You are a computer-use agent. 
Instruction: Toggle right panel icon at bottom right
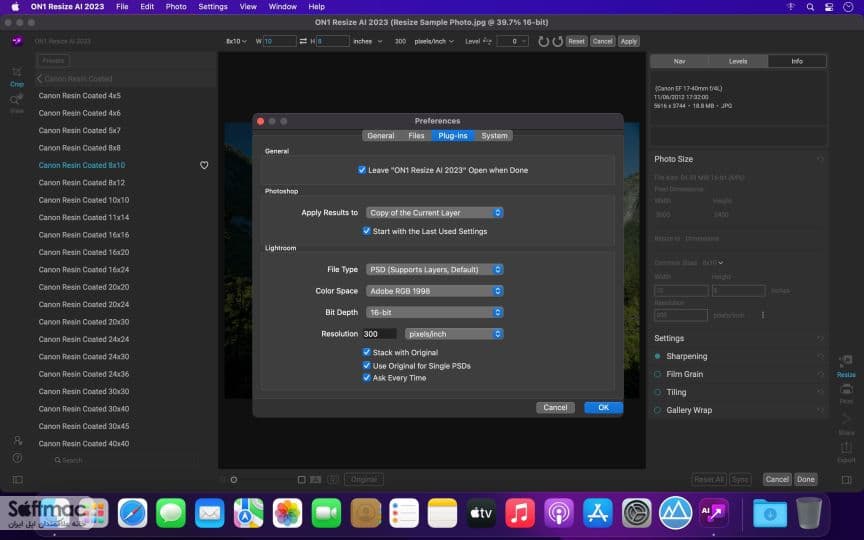(x=847, y=480)
